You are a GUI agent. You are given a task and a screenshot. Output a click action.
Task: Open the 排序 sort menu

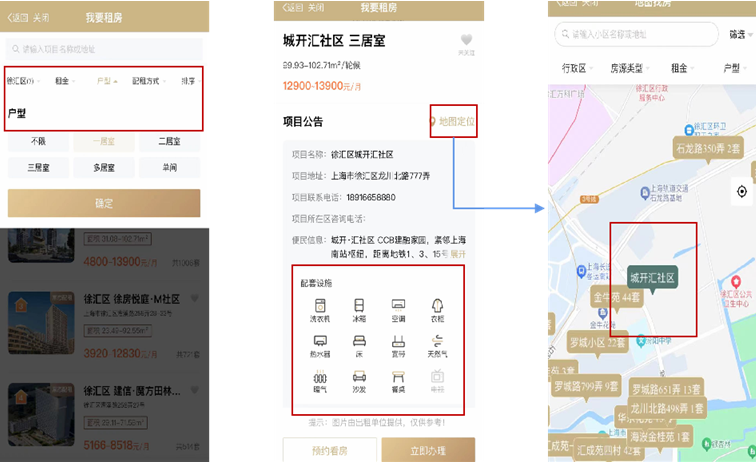(x=188, y=81)
